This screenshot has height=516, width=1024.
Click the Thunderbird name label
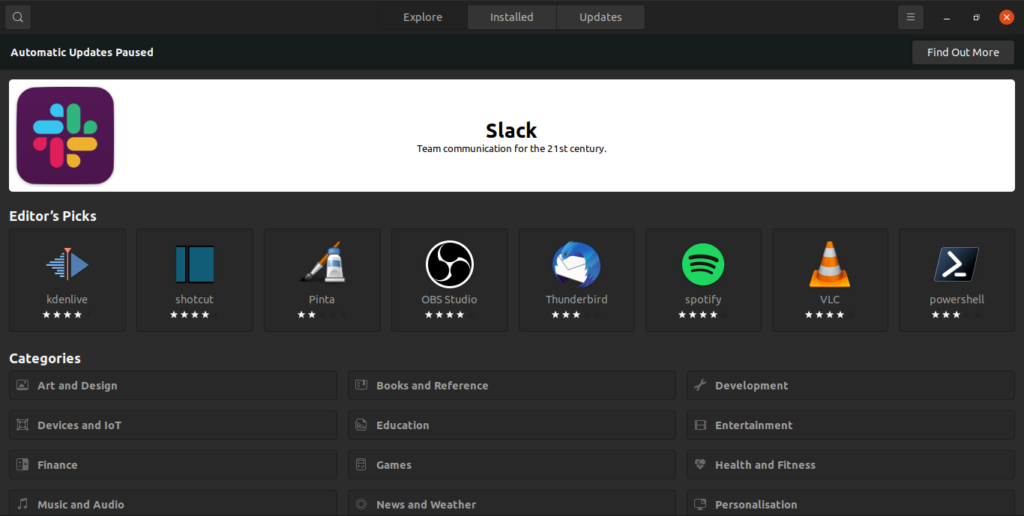(x=577, y=300)
